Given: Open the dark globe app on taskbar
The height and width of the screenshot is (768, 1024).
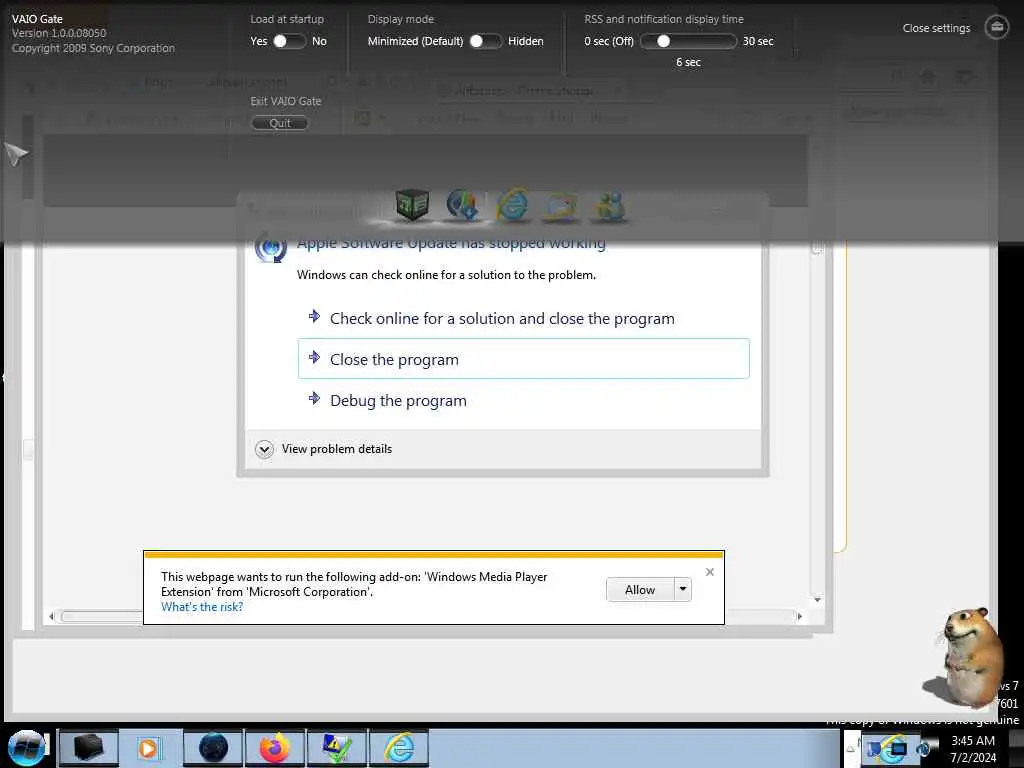Looking at the screenshot, I should tap(213, 748).
